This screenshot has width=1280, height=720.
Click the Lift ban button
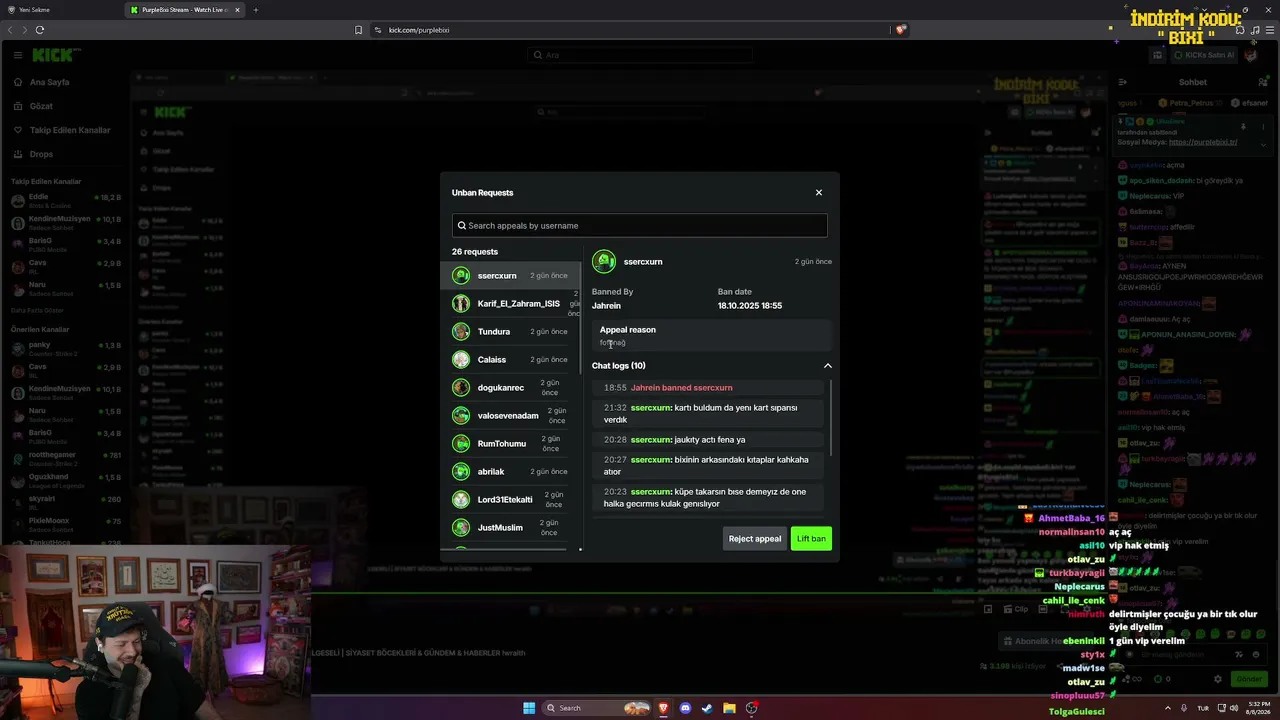click(811, 539)
